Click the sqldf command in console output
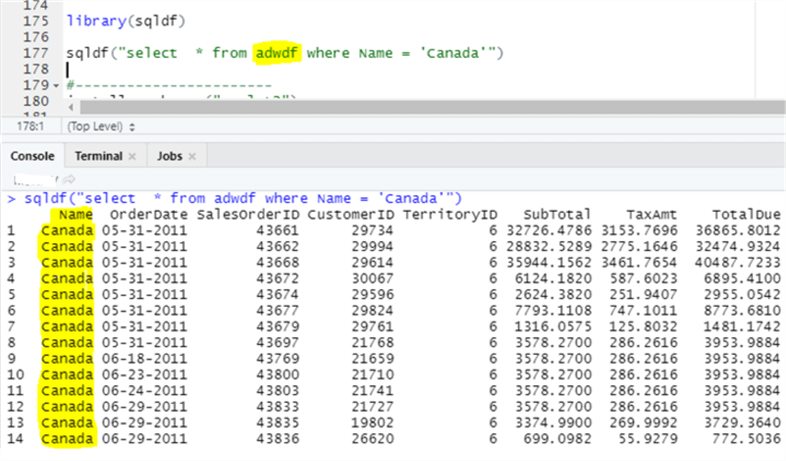Viewport: 786px width, 461px height. click(x=243, y=198)
